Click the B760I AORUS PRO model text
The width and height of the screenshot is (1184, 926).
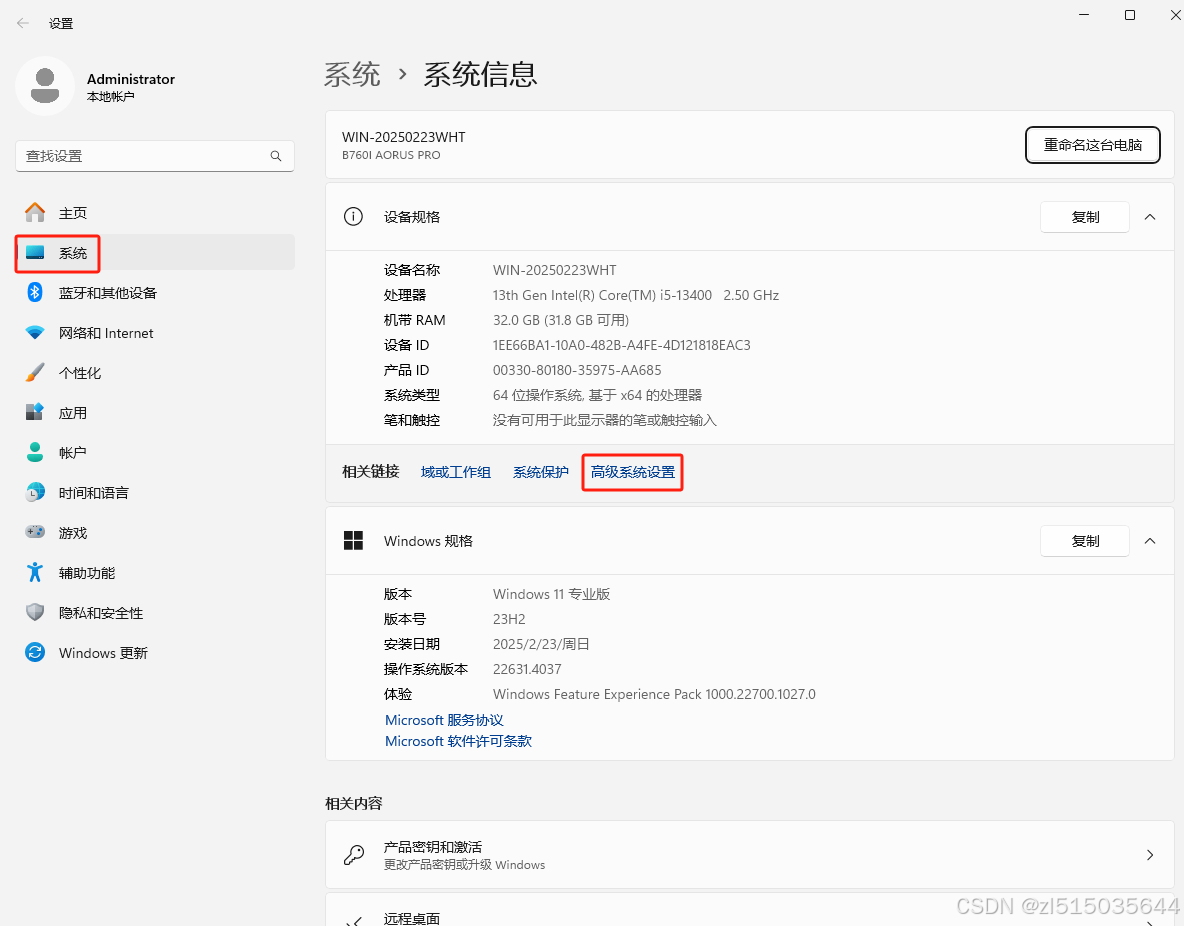391,155
